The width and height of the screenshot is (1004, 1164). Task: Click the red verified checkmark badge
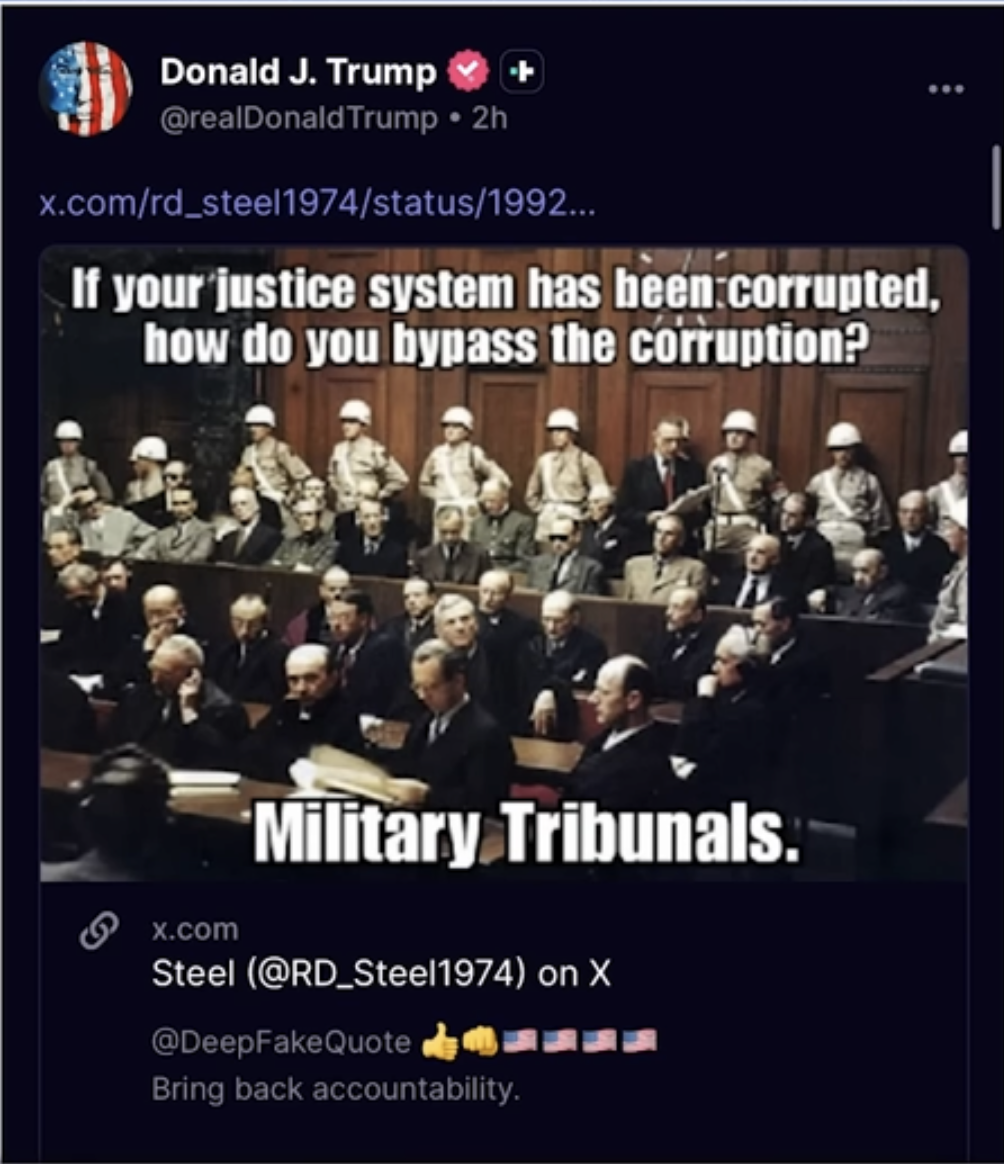coord(469,71)
